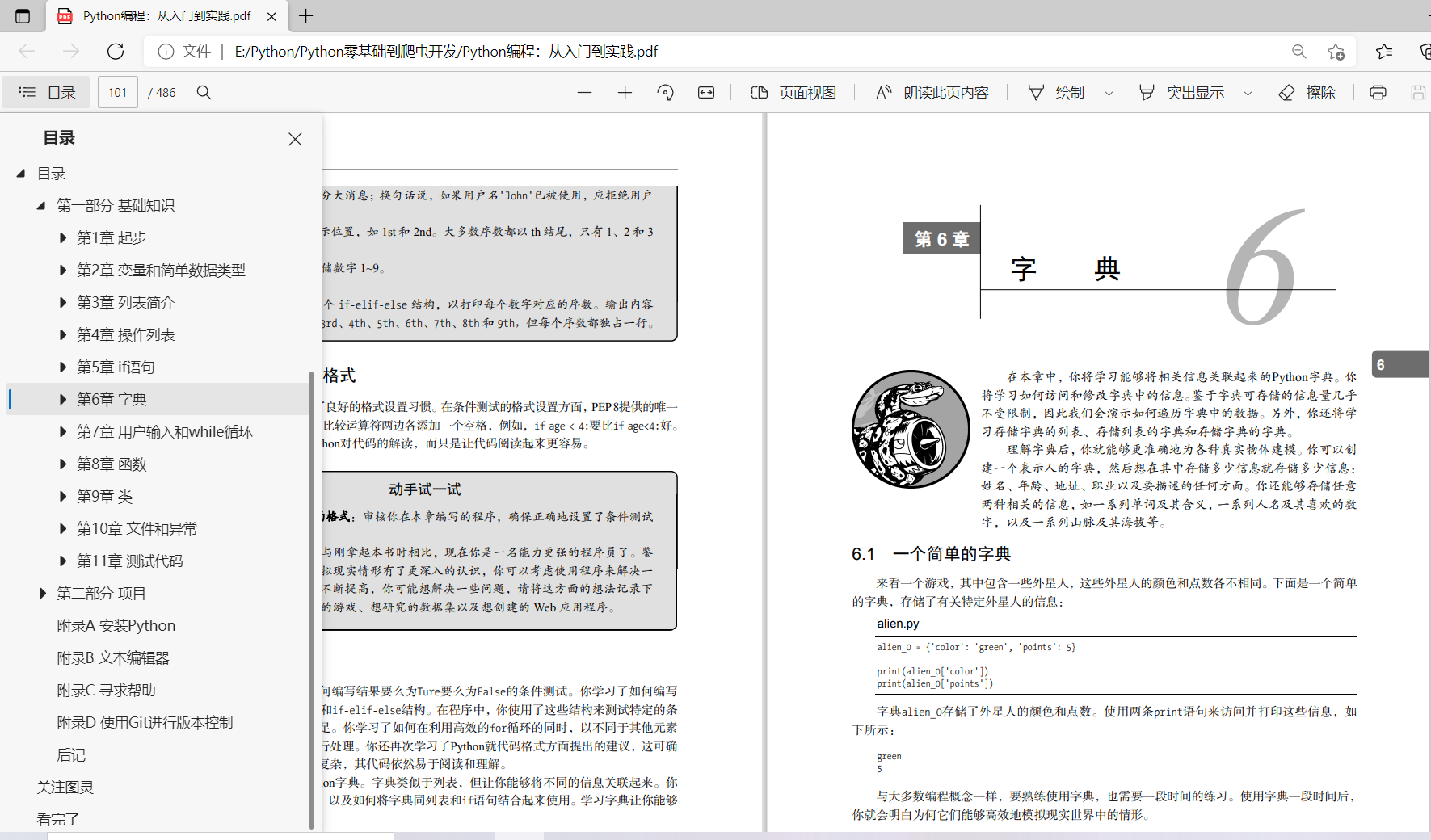Click the page number field showing 101
The image size is (1431, 840).
coord(118,93)
